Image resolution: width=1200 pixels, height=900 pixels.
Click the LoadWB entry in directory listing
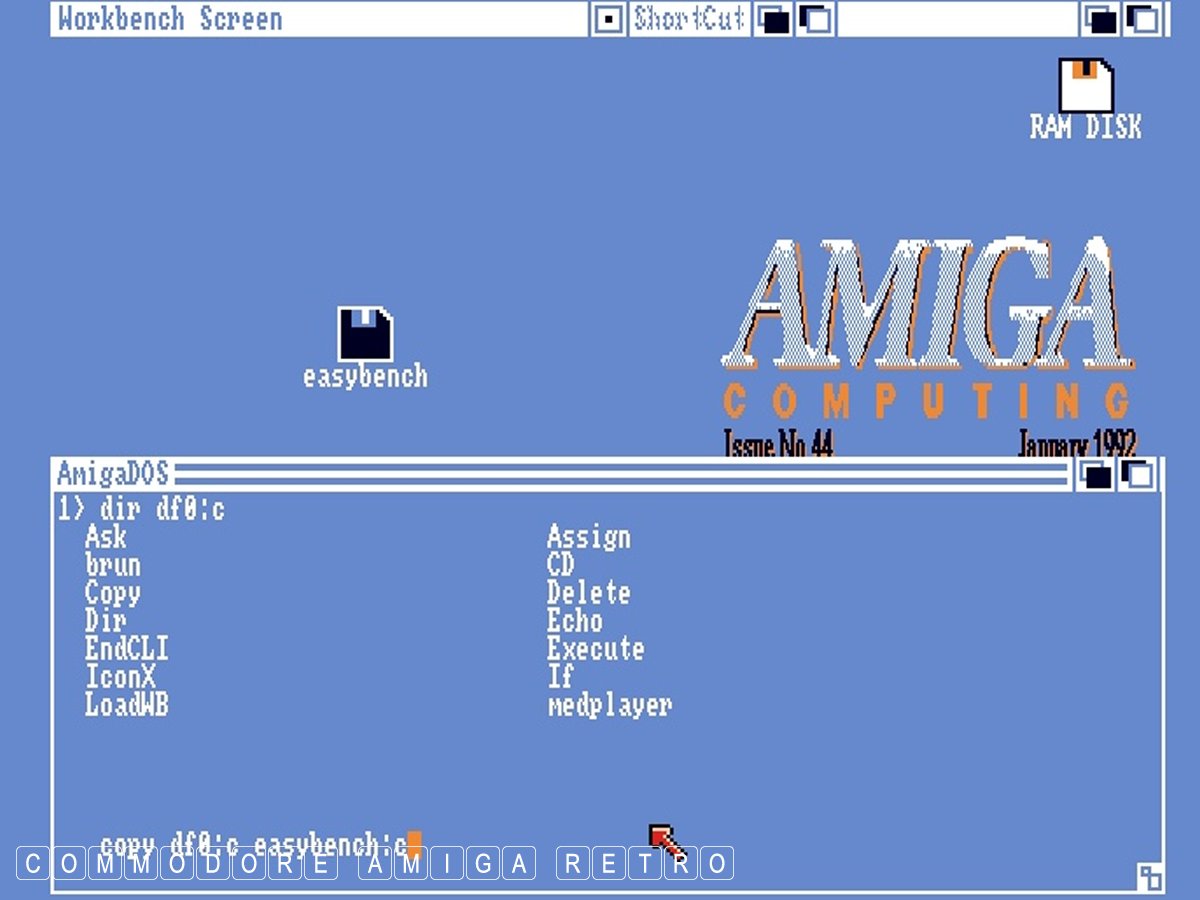click(x=126, y=705)
